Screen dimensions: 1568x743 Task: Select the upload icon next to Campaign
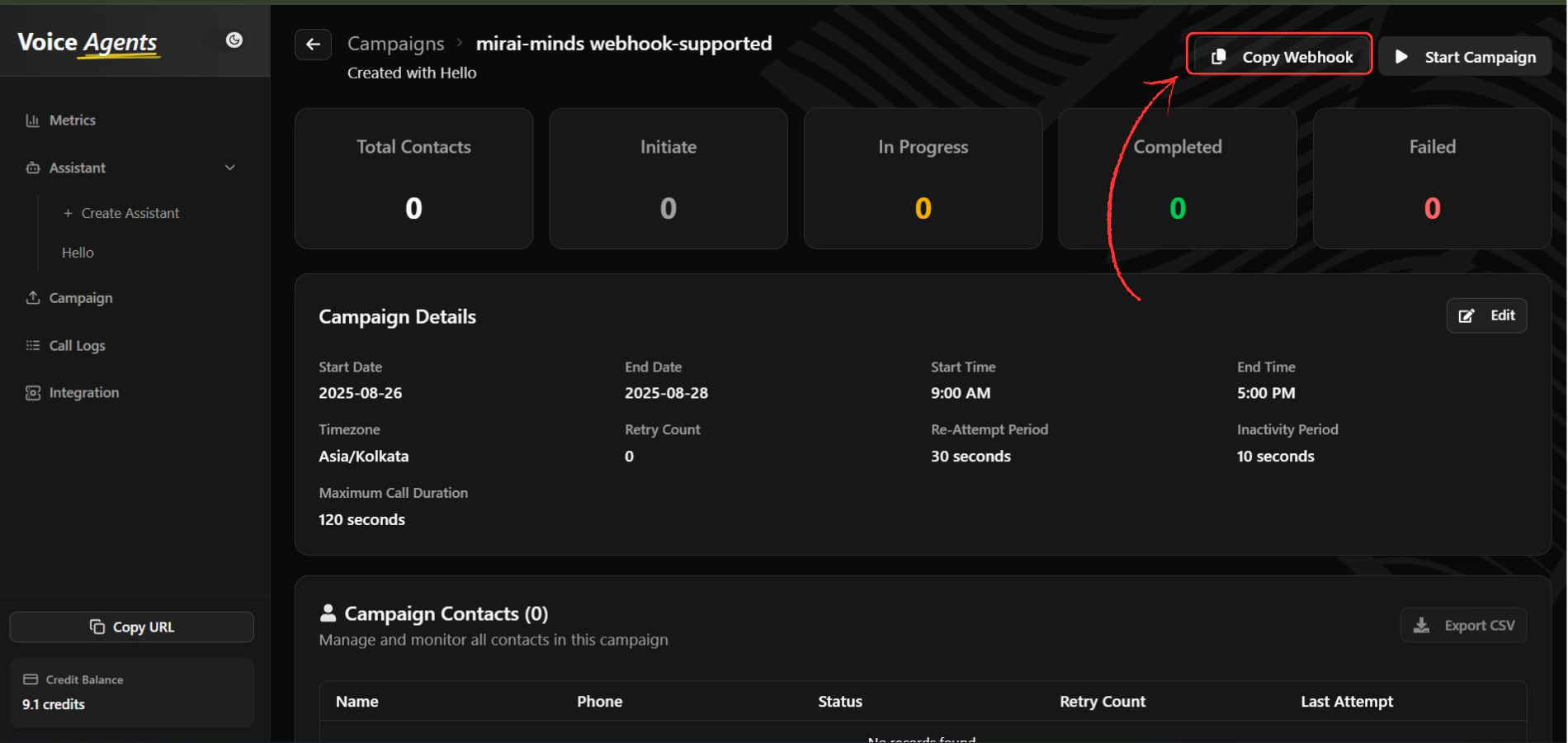[32, 298]
